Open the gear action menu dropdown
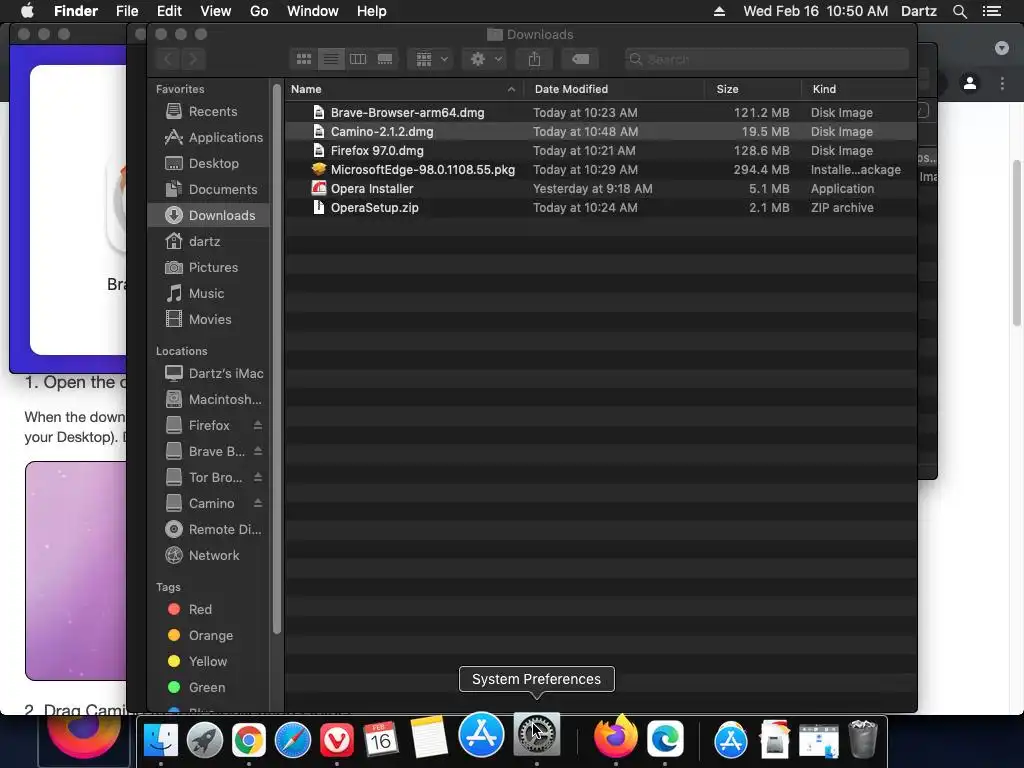This screenshot has width=1024, height=768. 485,59
